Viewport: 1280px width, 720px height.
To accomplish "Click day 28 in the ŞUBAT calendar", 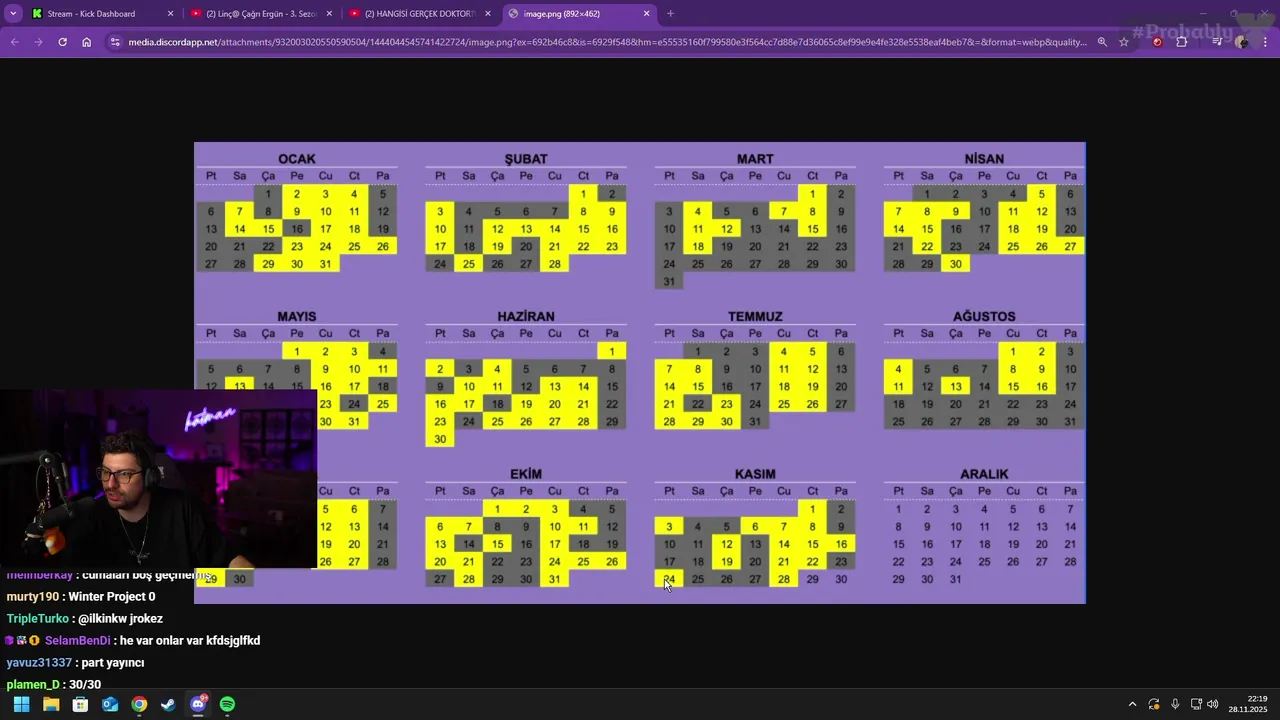I will pos(555,264).
